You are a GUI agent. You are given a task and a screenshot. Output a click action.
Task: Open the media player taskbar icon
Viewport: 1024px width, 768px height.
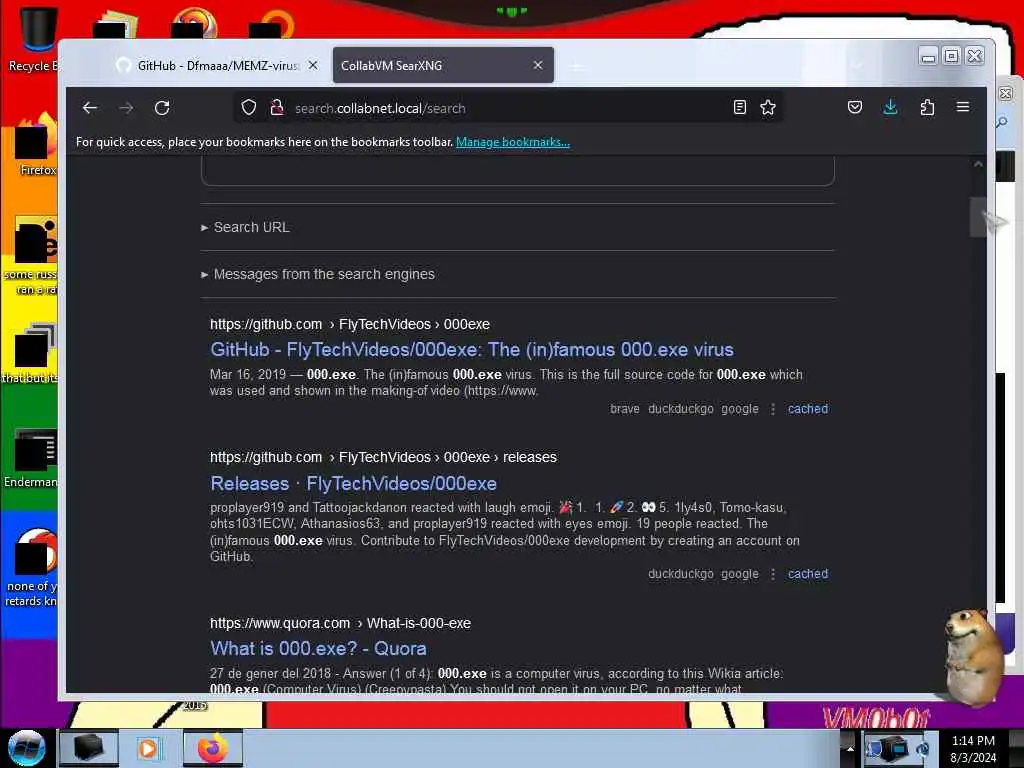(148, 748)
